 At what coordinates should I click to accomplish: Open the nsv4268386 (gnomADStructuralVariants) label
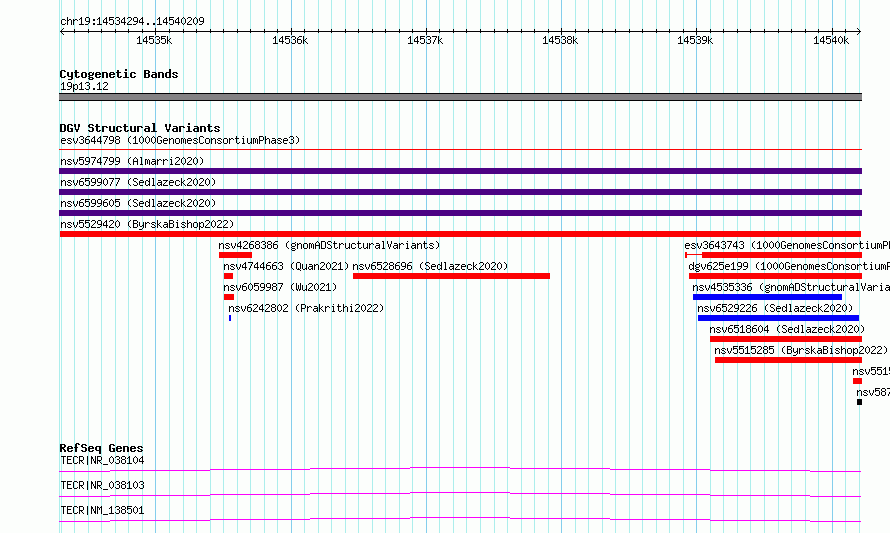click(x=329, y=245)
